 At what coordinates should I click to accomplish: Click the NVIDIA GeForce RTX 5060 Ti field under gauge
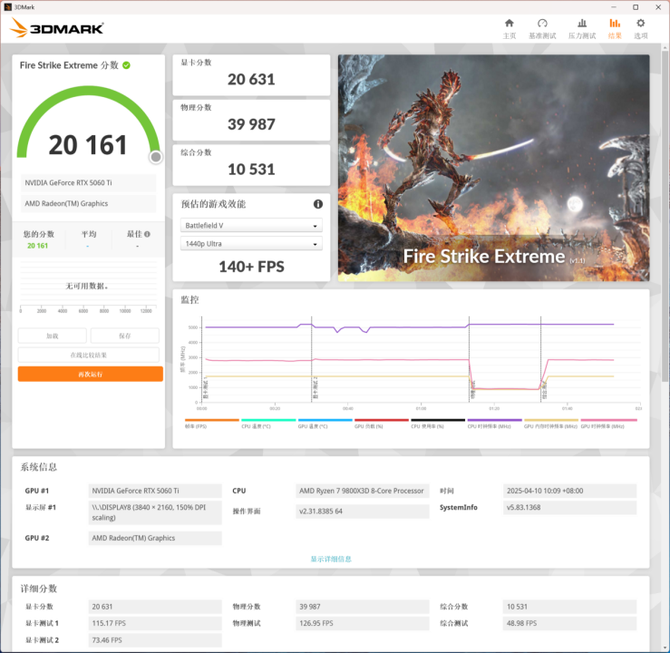coord(88,183)
